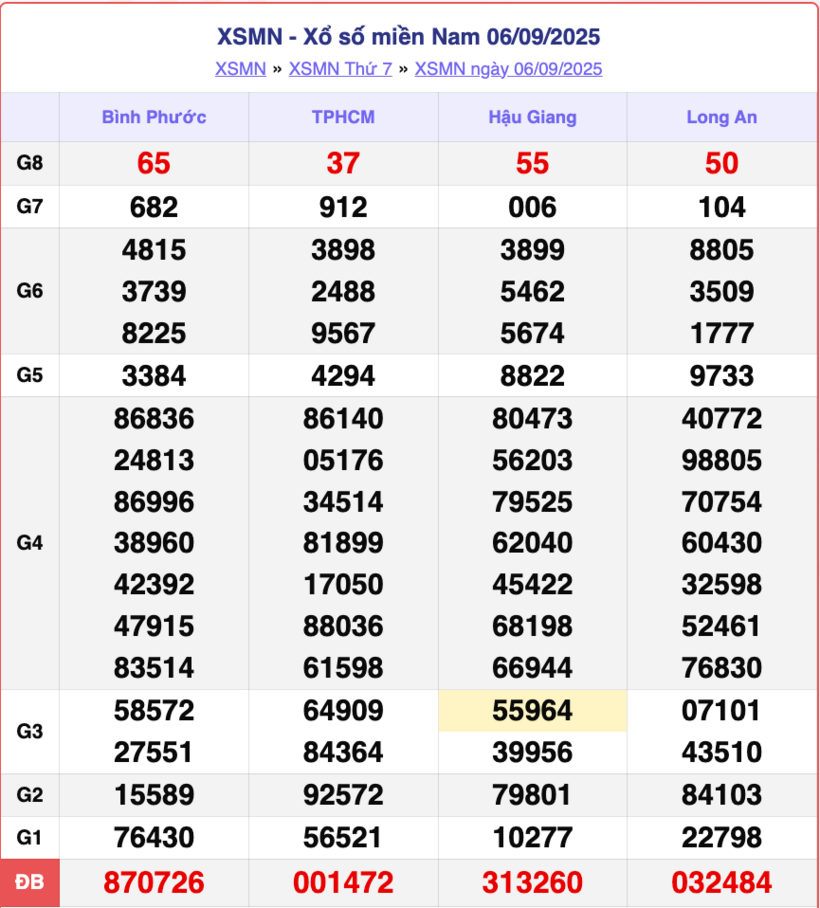
Task: Select the TPHCM column header
Action: tap(343, 117)
